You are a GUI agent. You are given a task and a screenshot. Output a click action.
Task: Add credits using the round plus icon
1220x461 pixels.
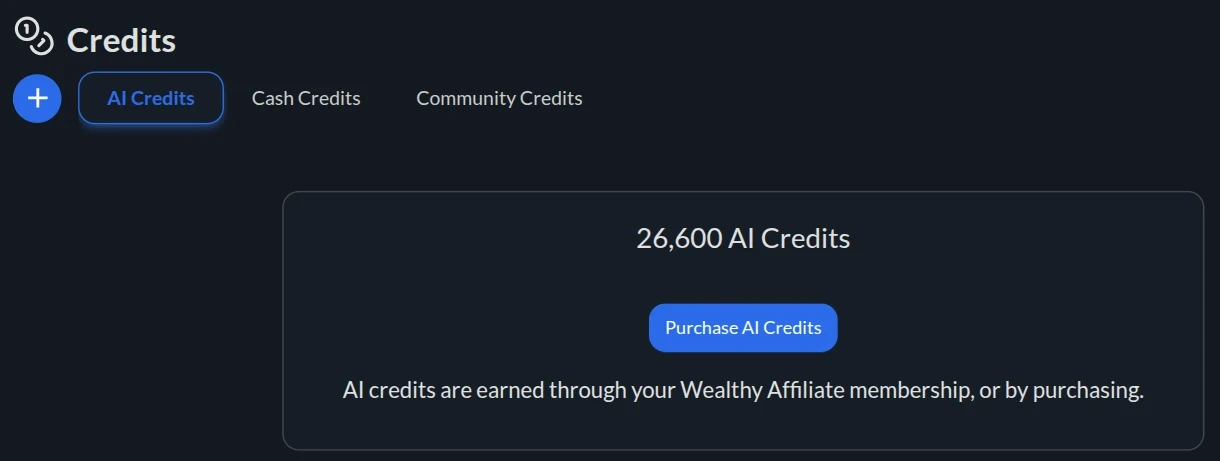click(37, 98)
